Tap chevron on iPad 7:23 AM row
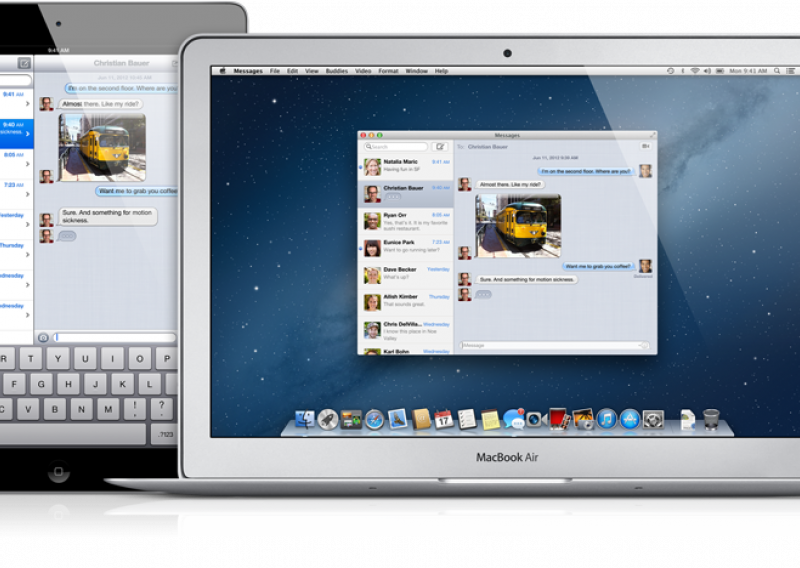The width and height of the screenshot is (800, 568). click(x=28, y=194)
